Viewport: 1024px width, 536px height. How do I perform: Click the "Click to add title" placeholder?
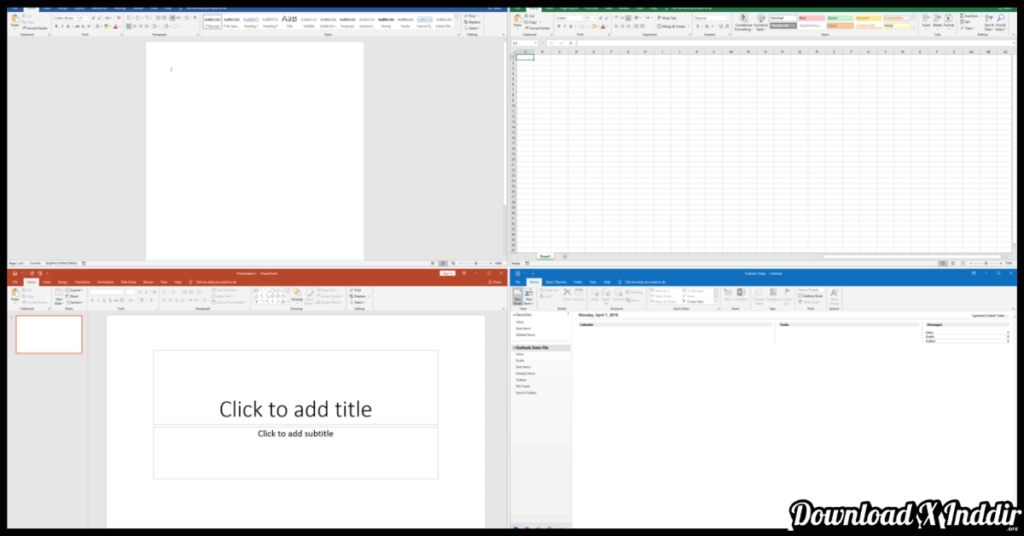pos(295,408)
